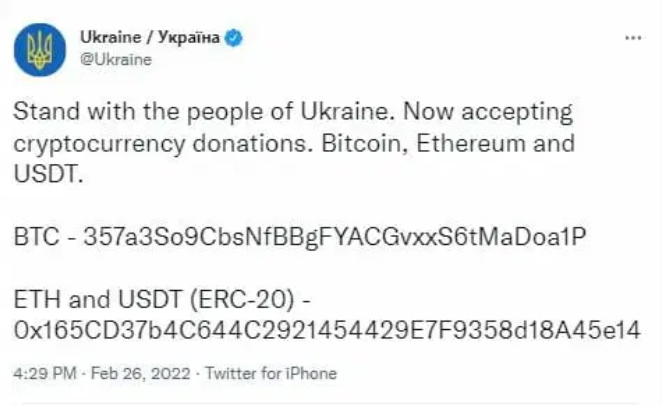
Task: Click the blue verified badge
Action: coord(234,38)
